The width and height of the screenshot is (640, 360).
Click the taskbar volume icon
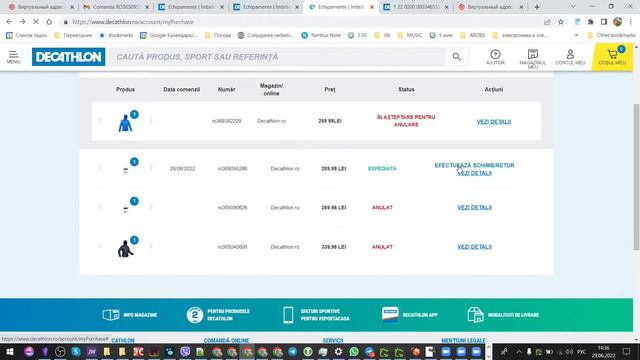coord(569,352)
